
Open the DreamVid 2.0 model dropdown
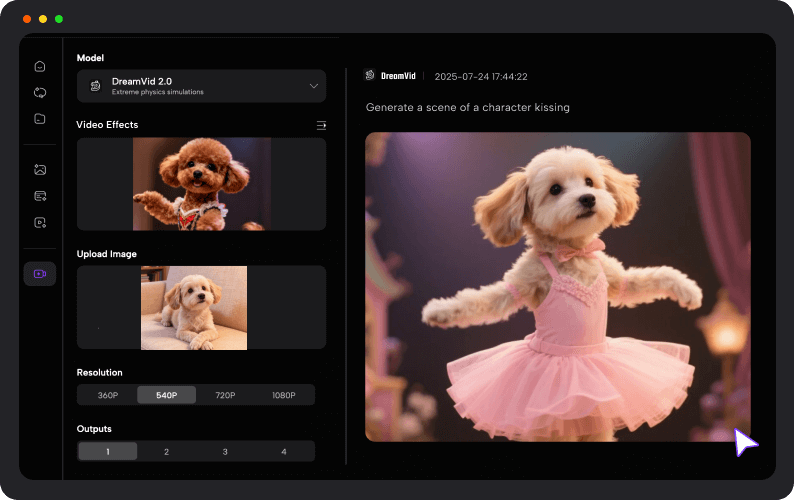201,87
